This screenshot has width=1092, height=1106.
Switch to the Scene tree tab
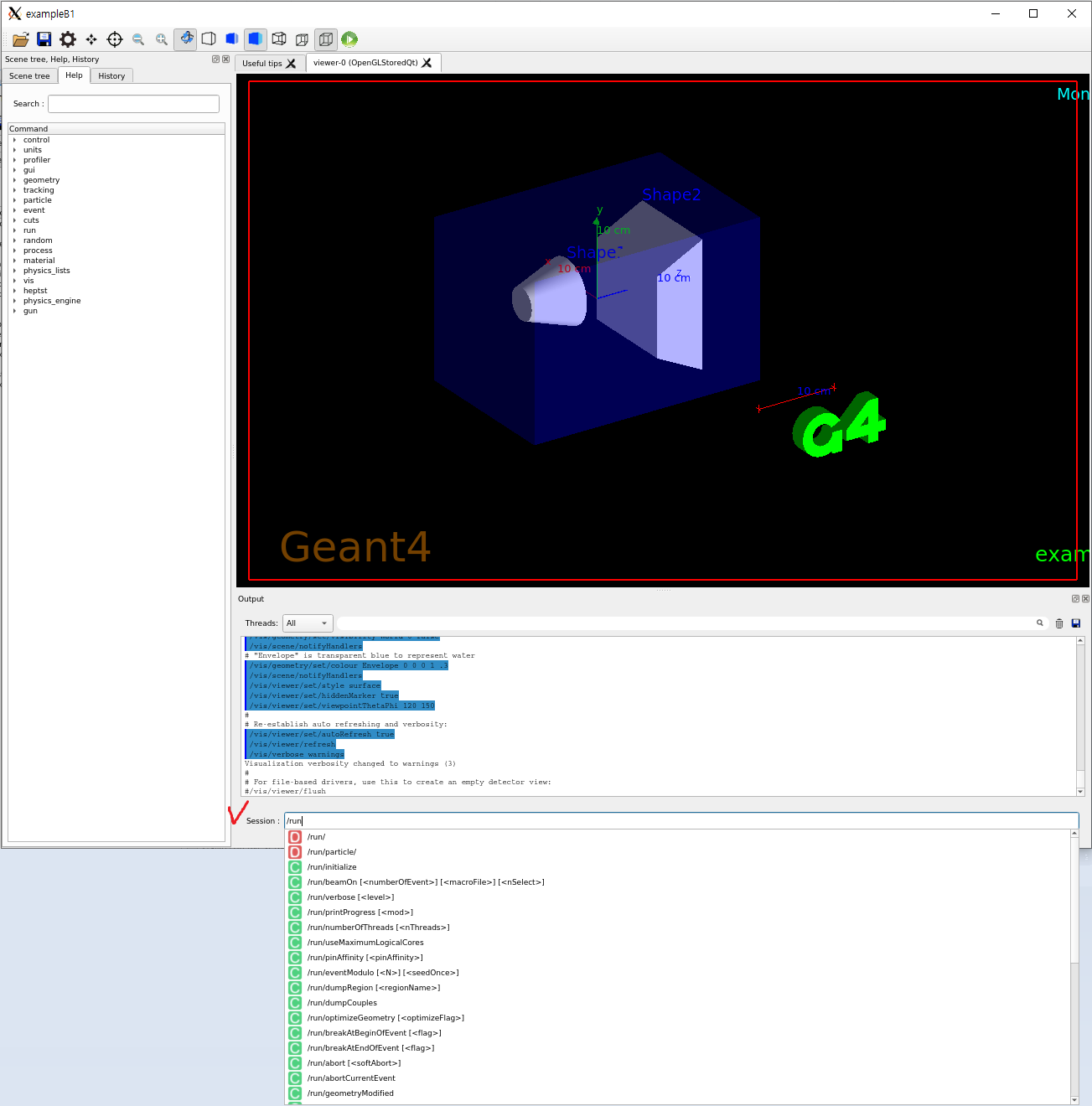coord(29,76)
